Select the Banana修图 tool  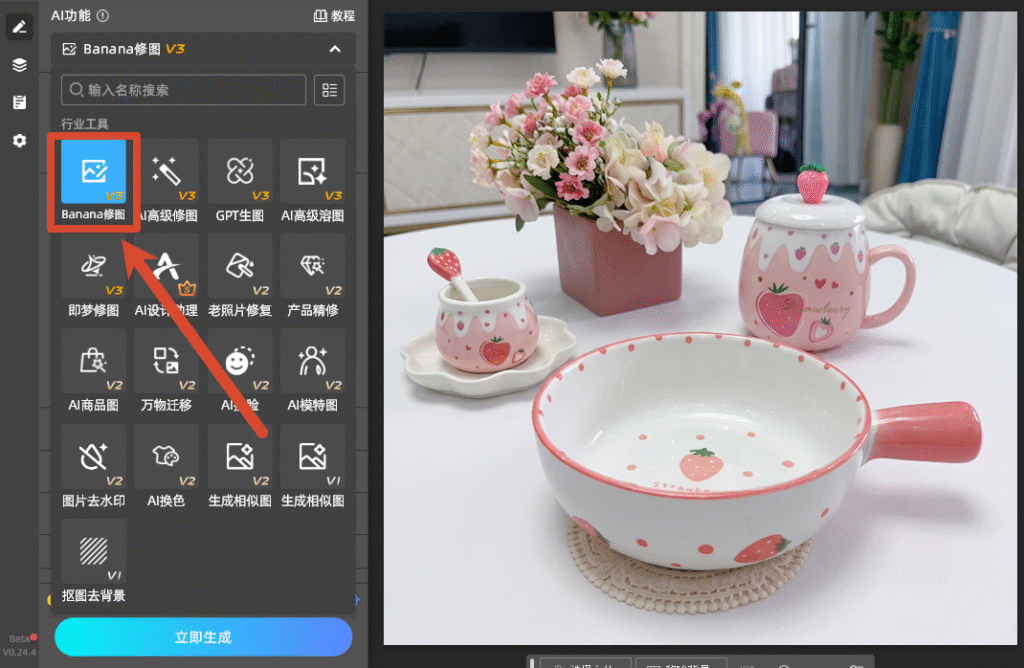click(93, 181)
